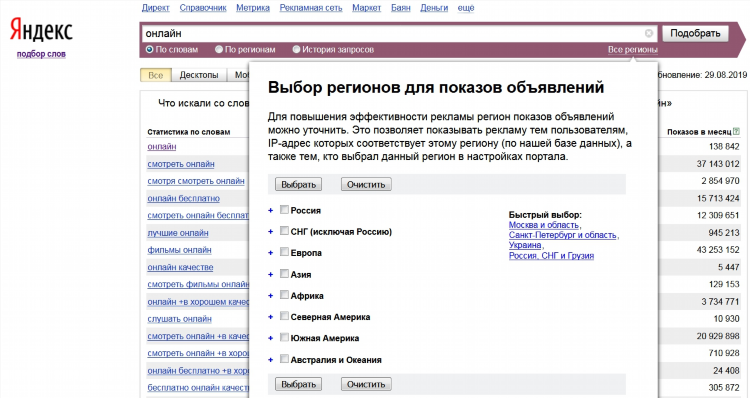Expand the Азия region list

click(271, 275)
